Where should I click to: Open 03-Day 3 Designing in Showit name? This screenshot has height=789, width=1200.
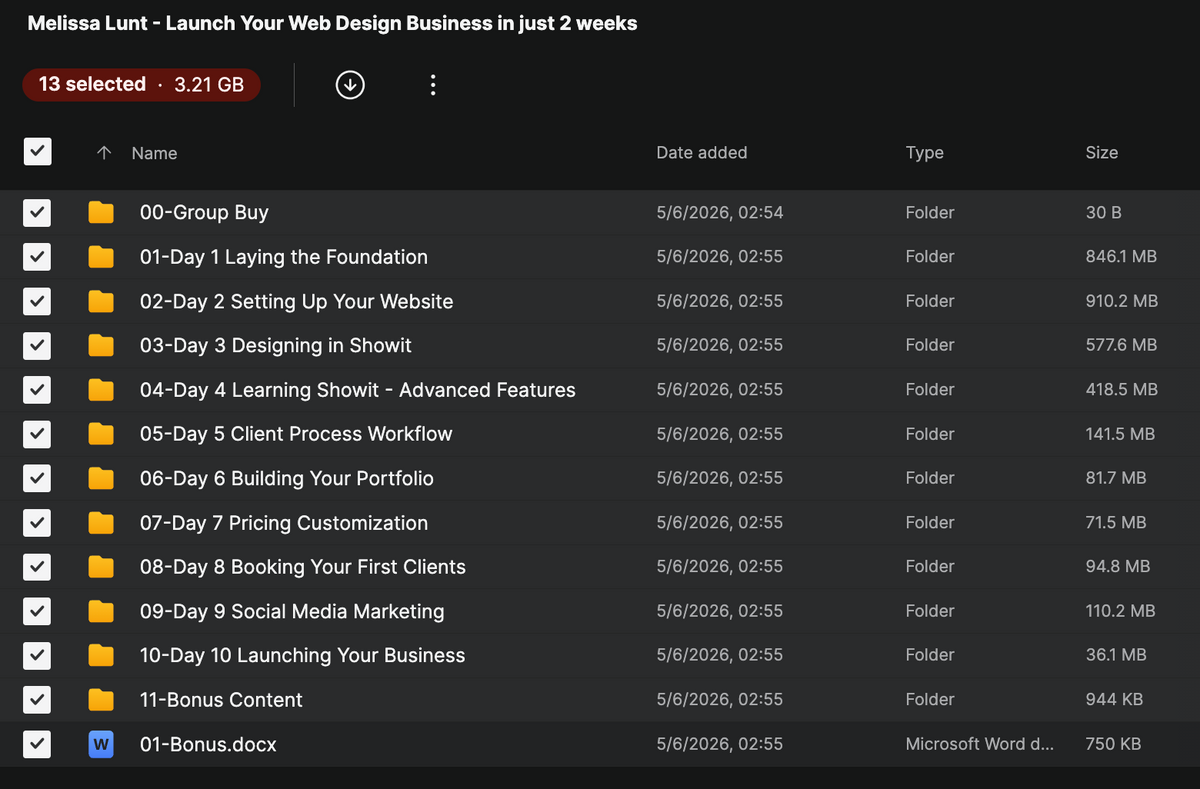(276, 345)
